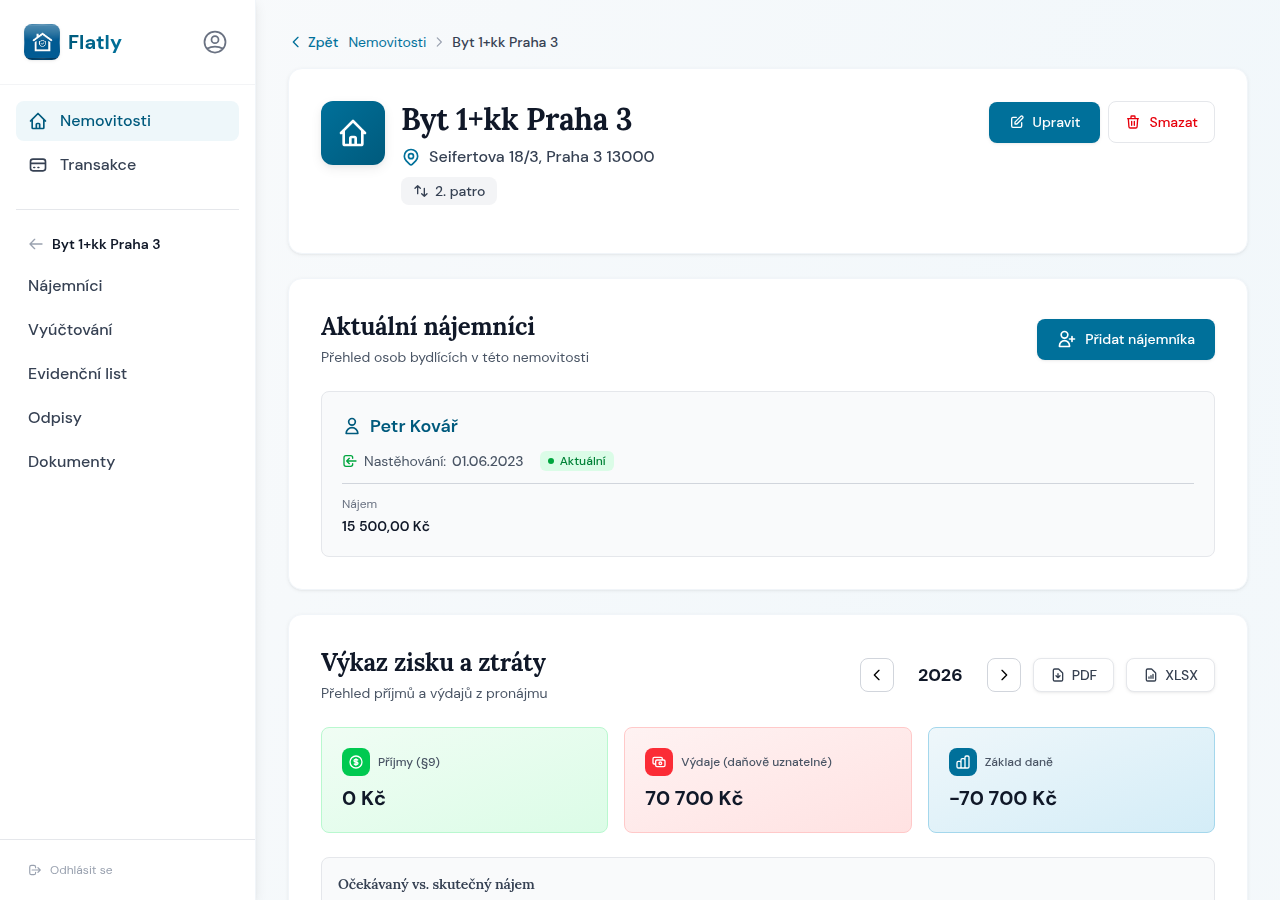Viewport: 1280px width, 900px height.
Task: Export the report as PDF
Action: 1073,675
